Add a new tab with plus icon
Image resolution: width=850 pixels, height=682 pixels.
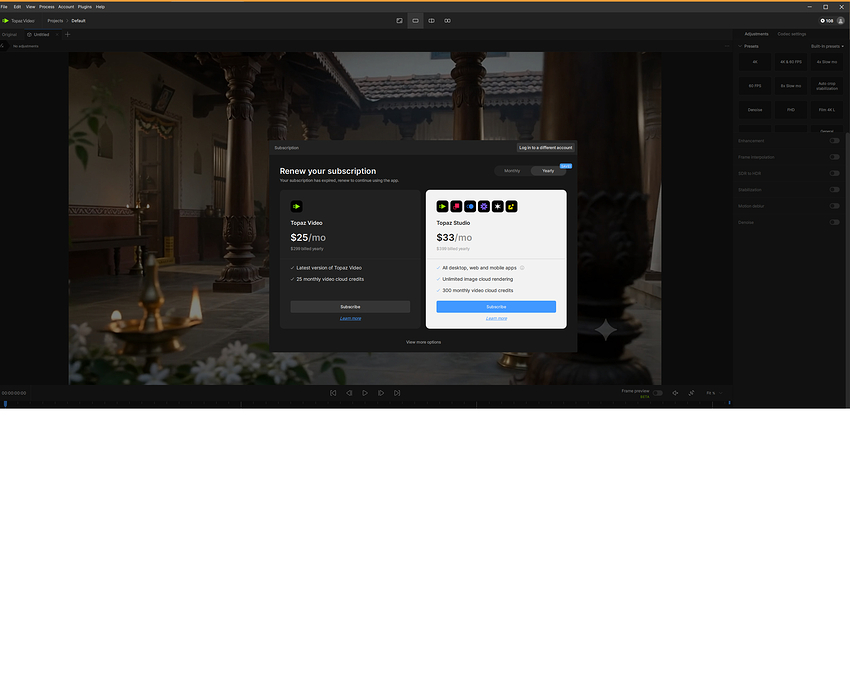click(x=67, y=34)
